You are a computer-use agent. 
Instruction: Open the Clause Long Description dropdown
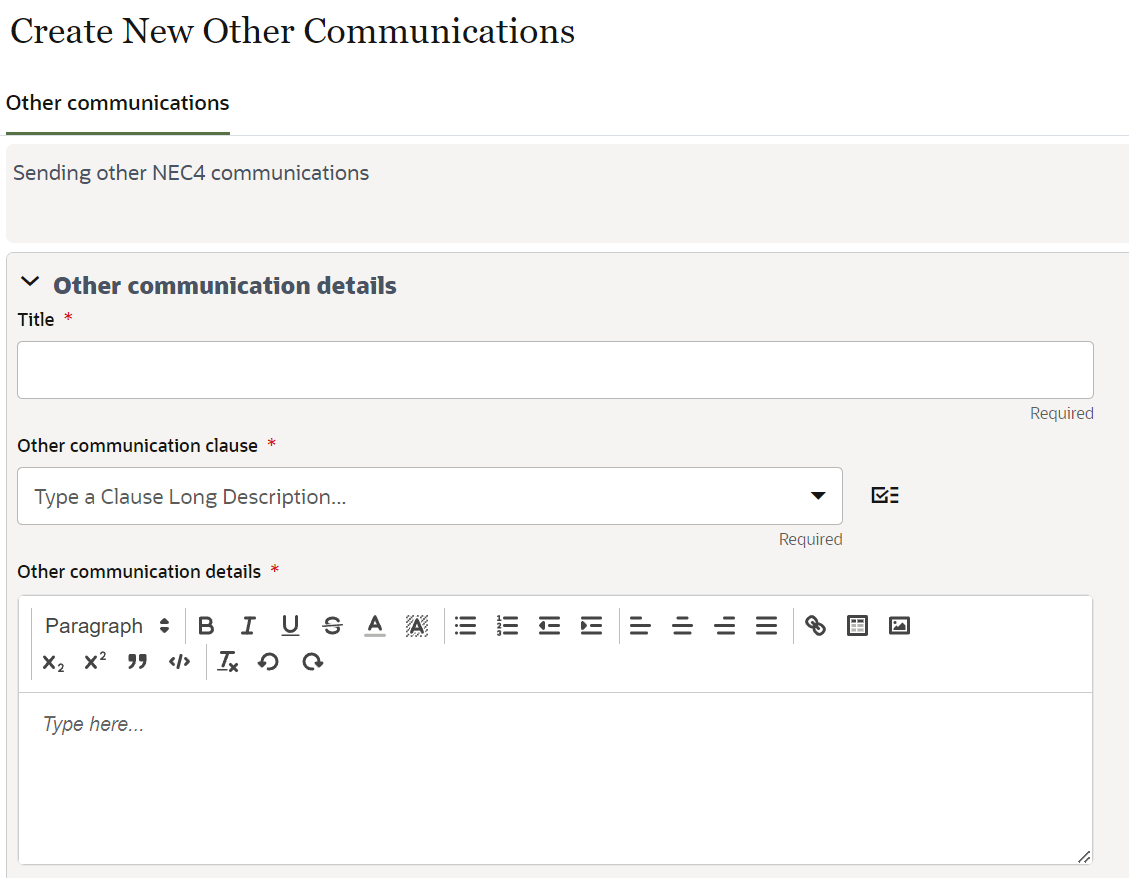tap(819, 495)
